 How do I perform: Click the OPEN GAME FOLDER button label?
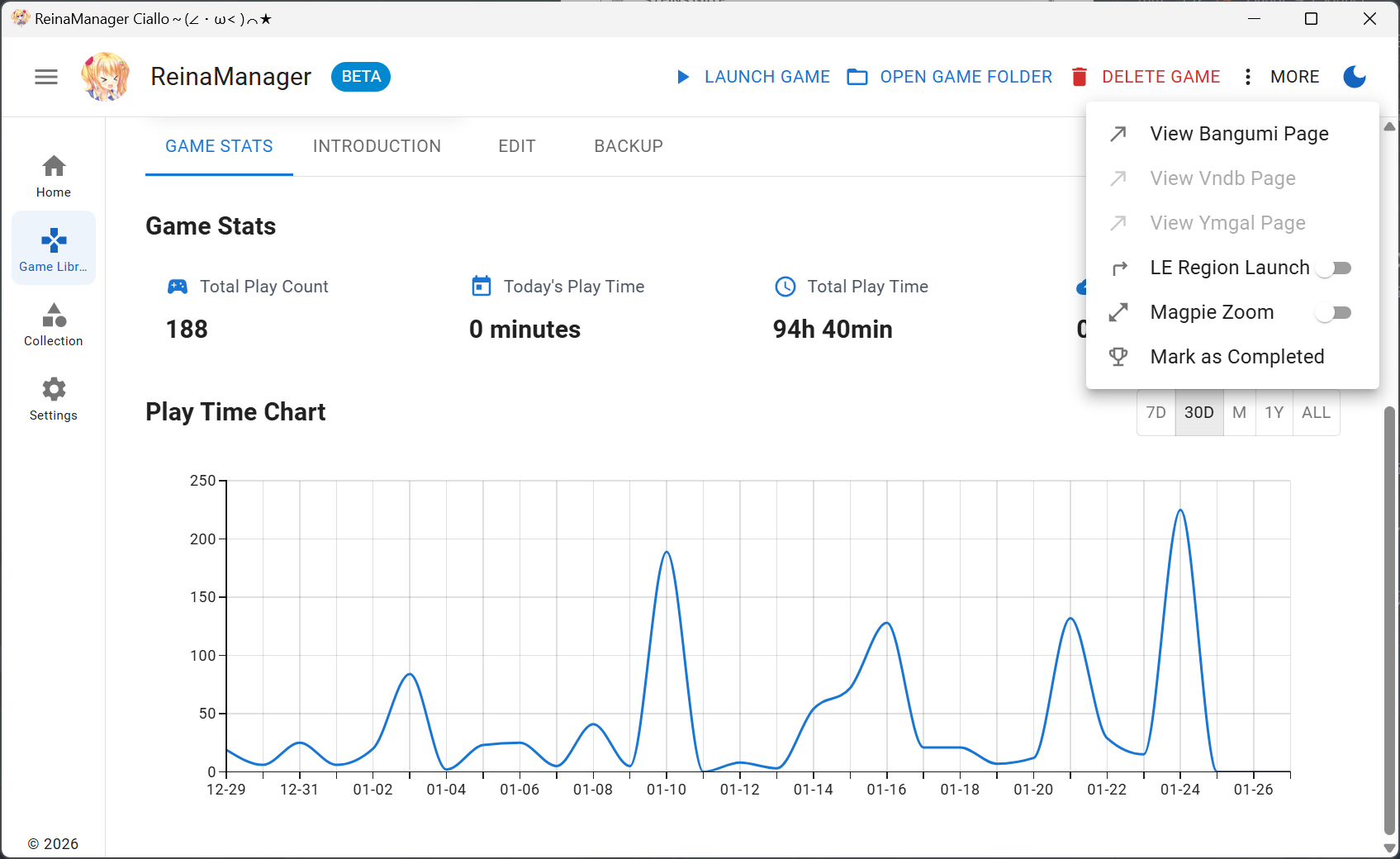[966, 77]
